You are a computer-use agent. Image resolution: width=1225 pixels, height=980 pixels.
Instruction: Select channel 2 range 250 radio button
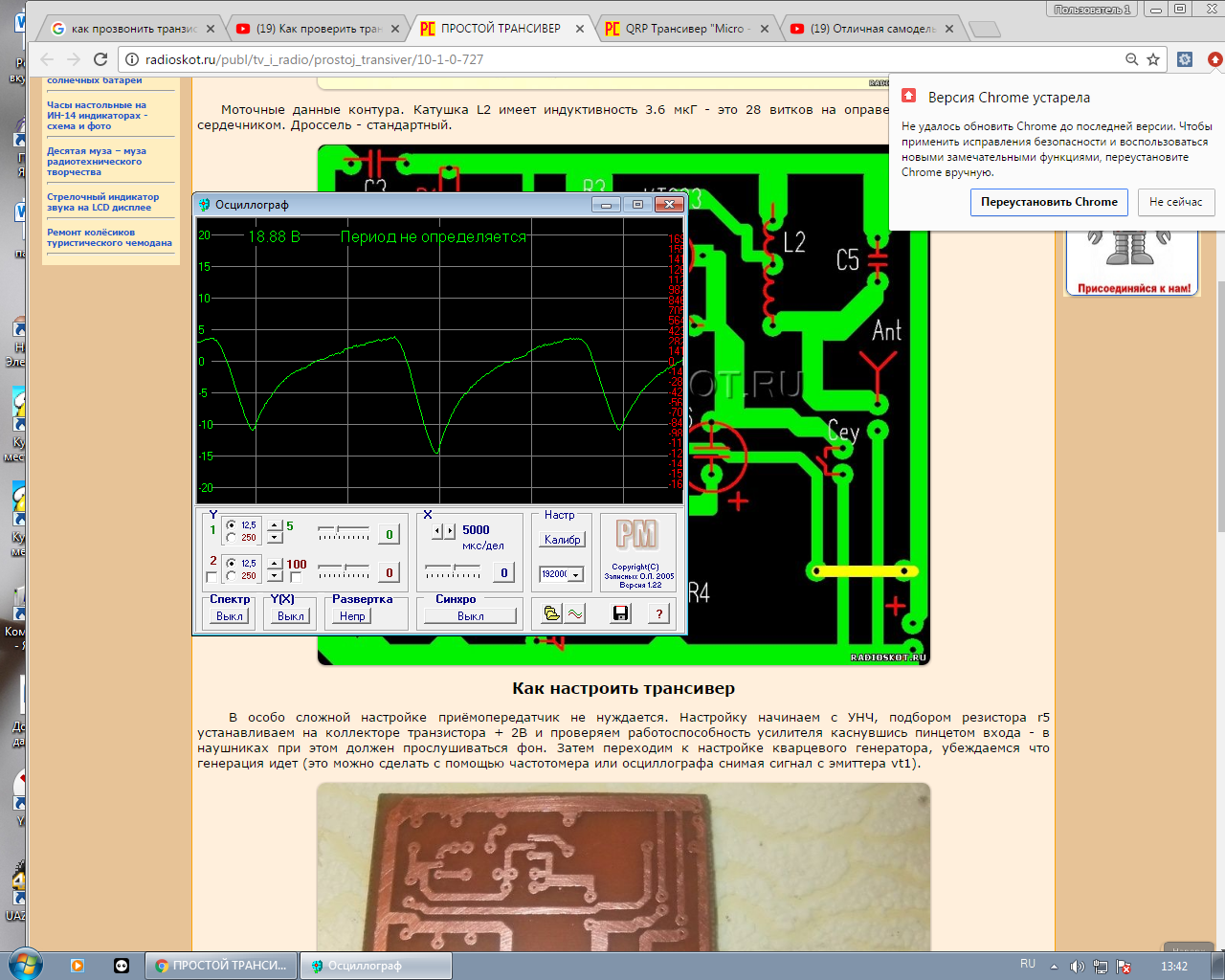(x=232, y=575)
